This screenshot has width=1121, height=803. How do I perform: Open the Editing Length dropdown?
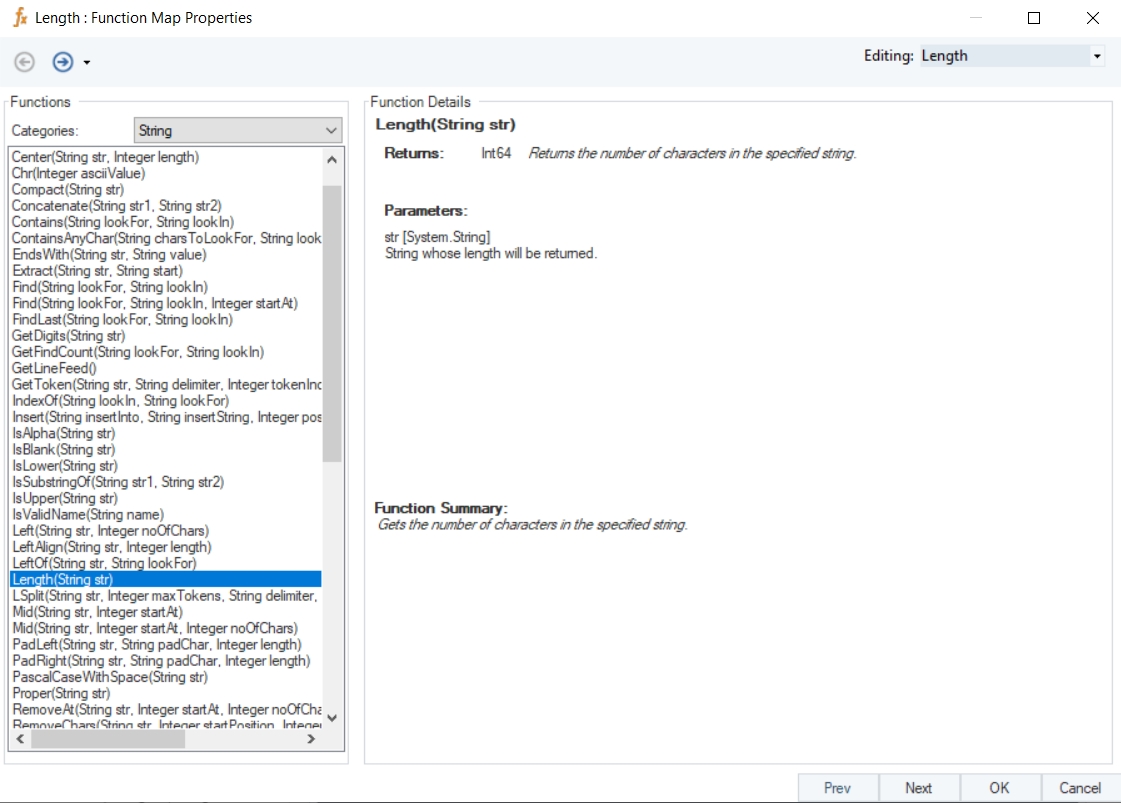pos(1097,56)
